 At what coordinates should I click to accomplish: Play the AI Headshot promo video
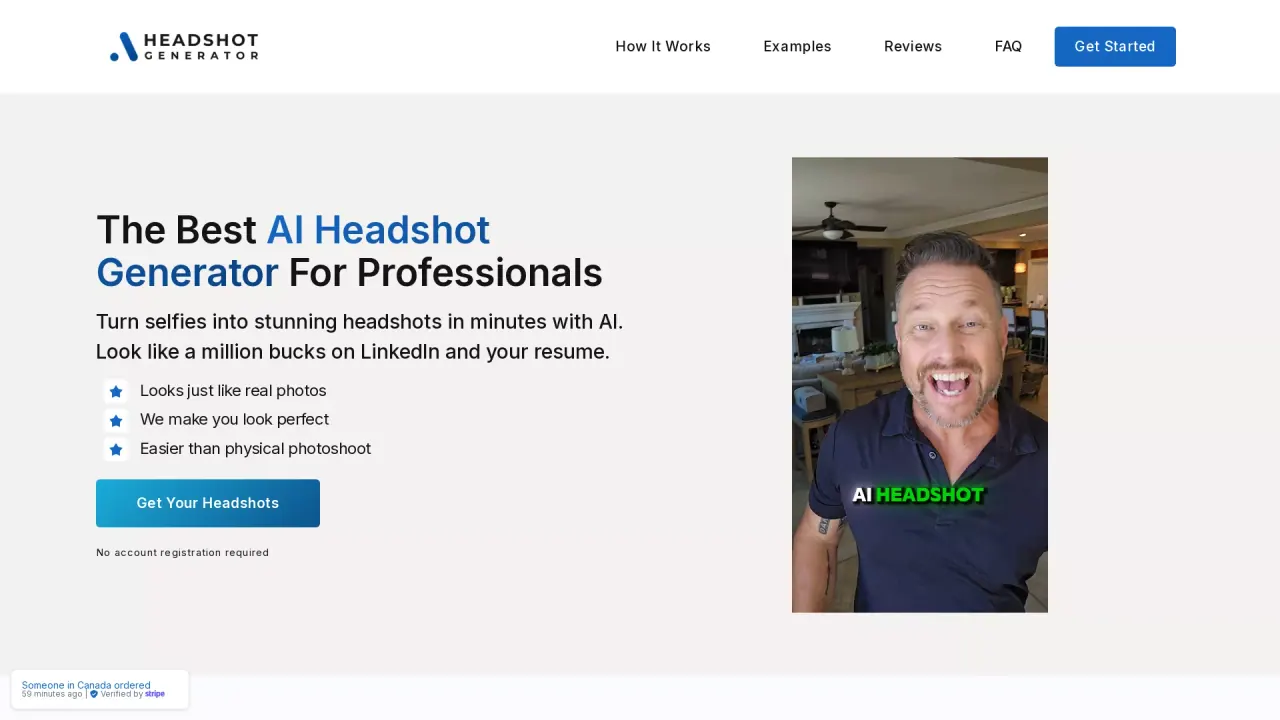pyautogui.click(x=920, y=385)
